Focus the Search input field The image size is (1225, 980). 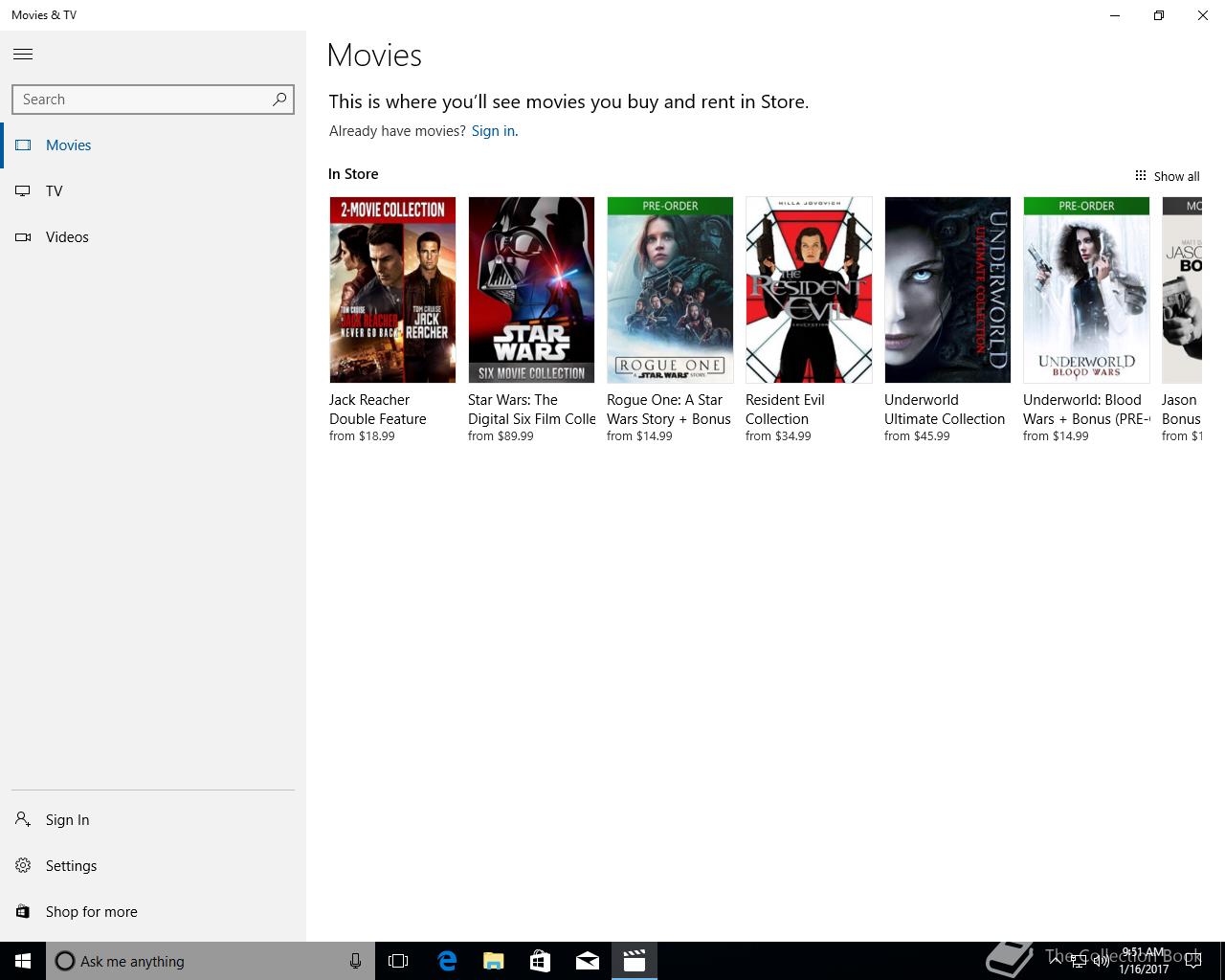[x=153, y=100]
